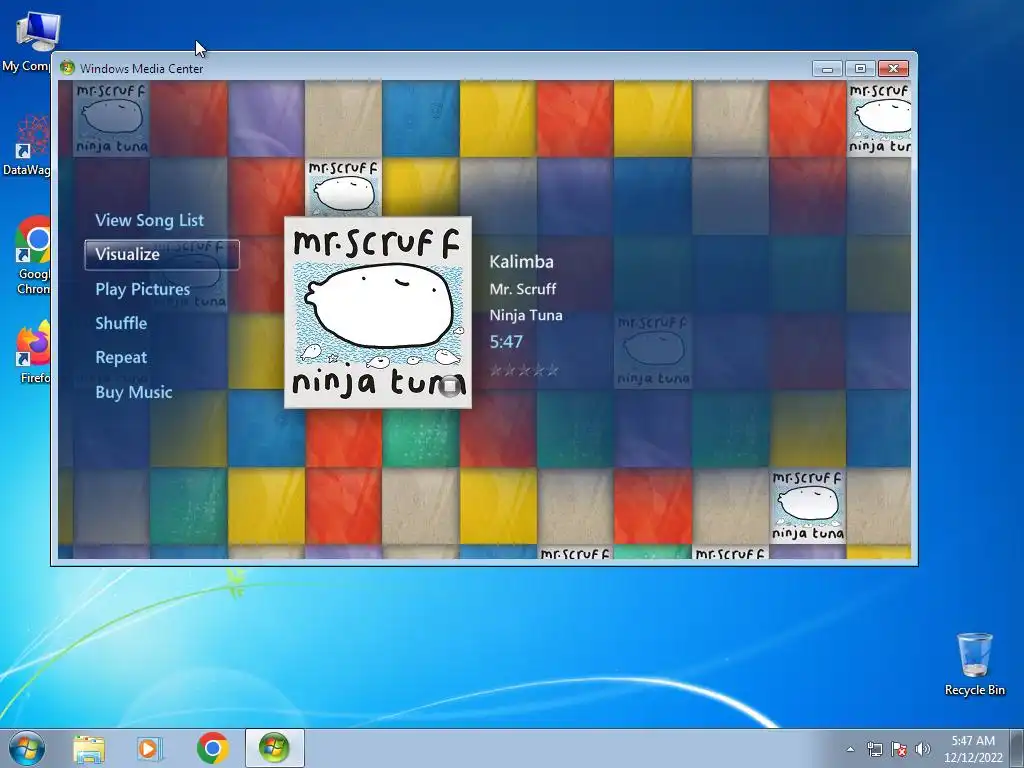Open the Action Center flag icon
Viewport: 1024px width, 768px height.
pyautogui.click(x=899, y=749)
